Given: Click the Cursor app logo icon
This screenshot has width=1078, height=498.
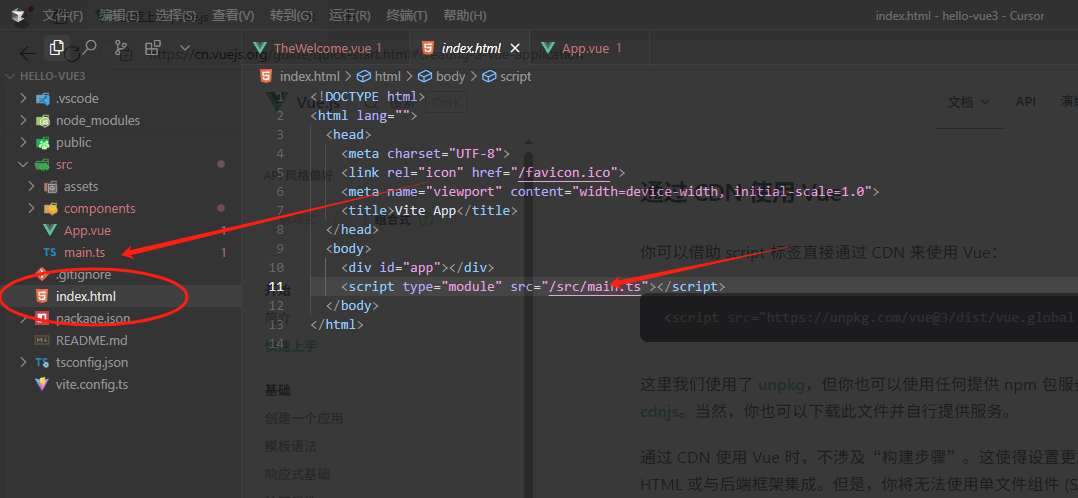Looking at the screenshot, I should (x=19, y=14).
